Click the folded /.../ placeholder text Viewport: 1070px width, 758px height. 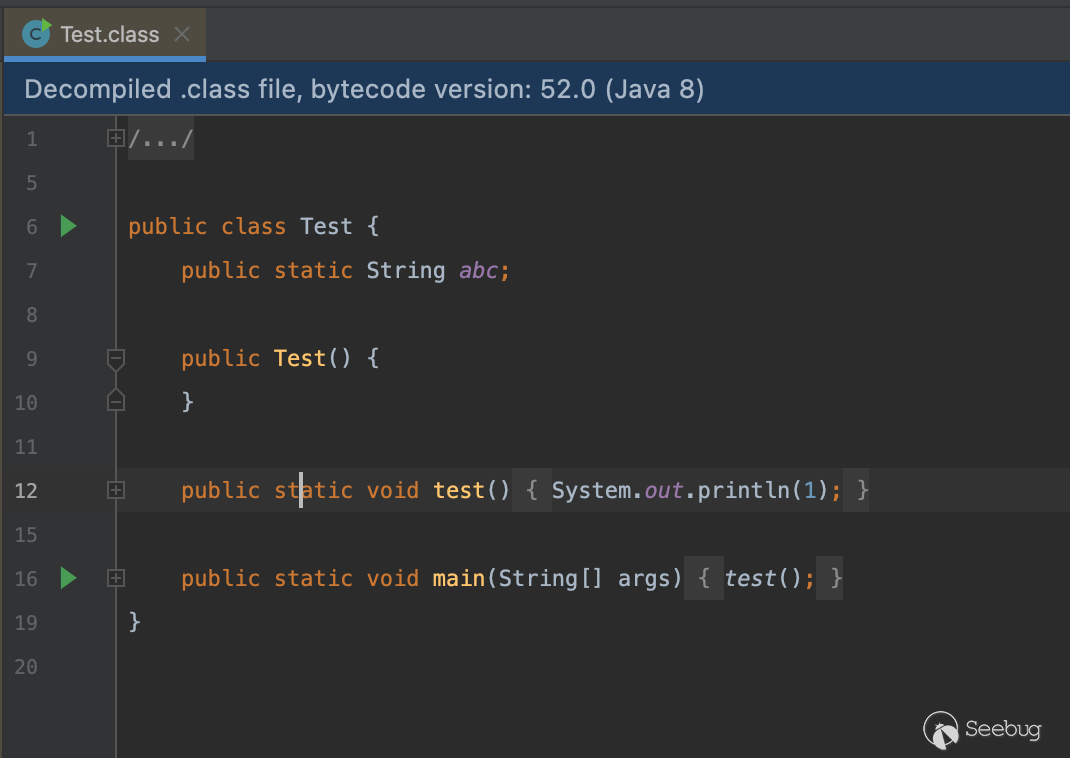click(161, 139)
